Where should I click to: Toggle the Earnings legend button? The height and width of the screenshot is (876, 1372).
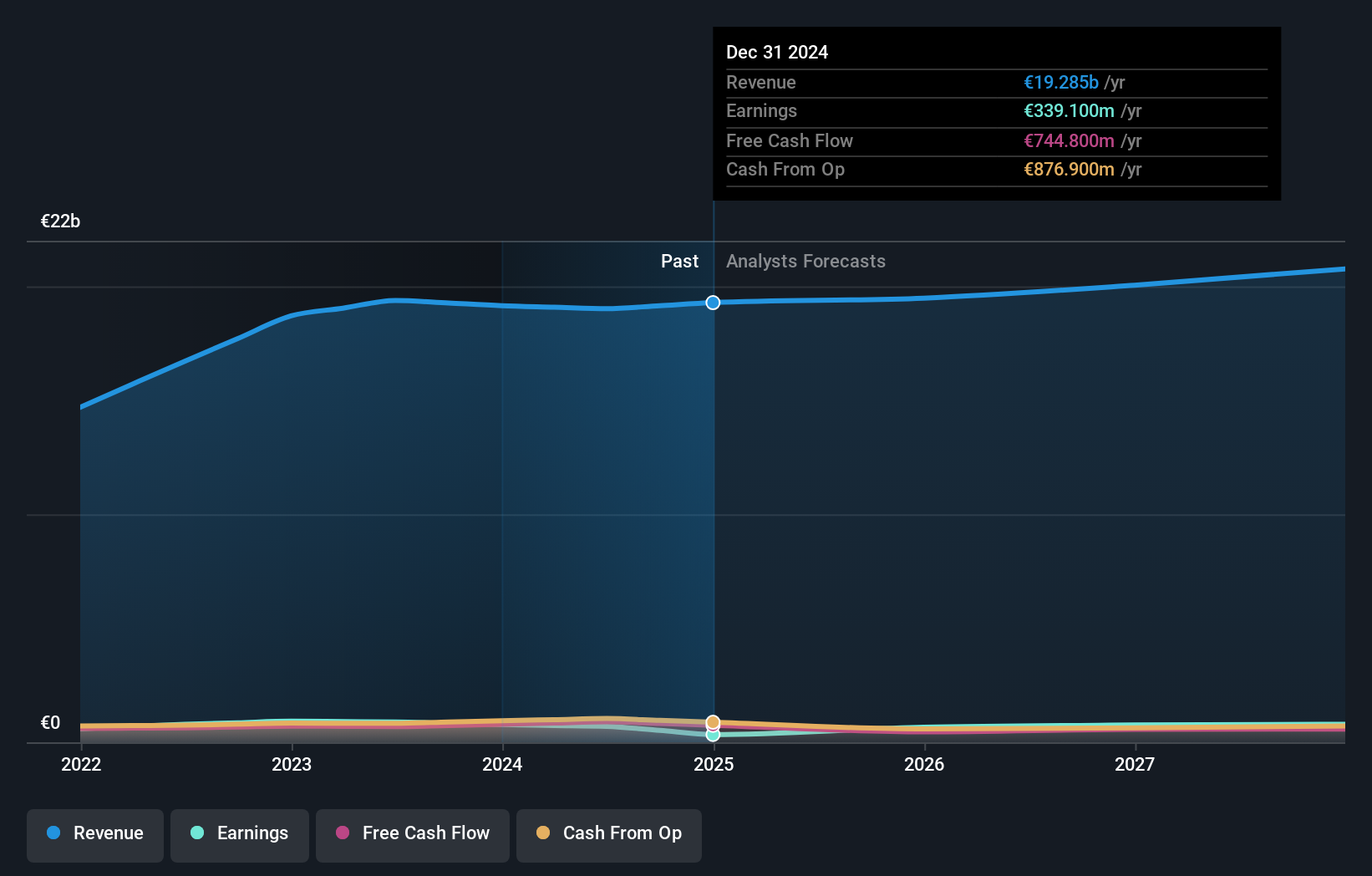(x=240, y=835)
